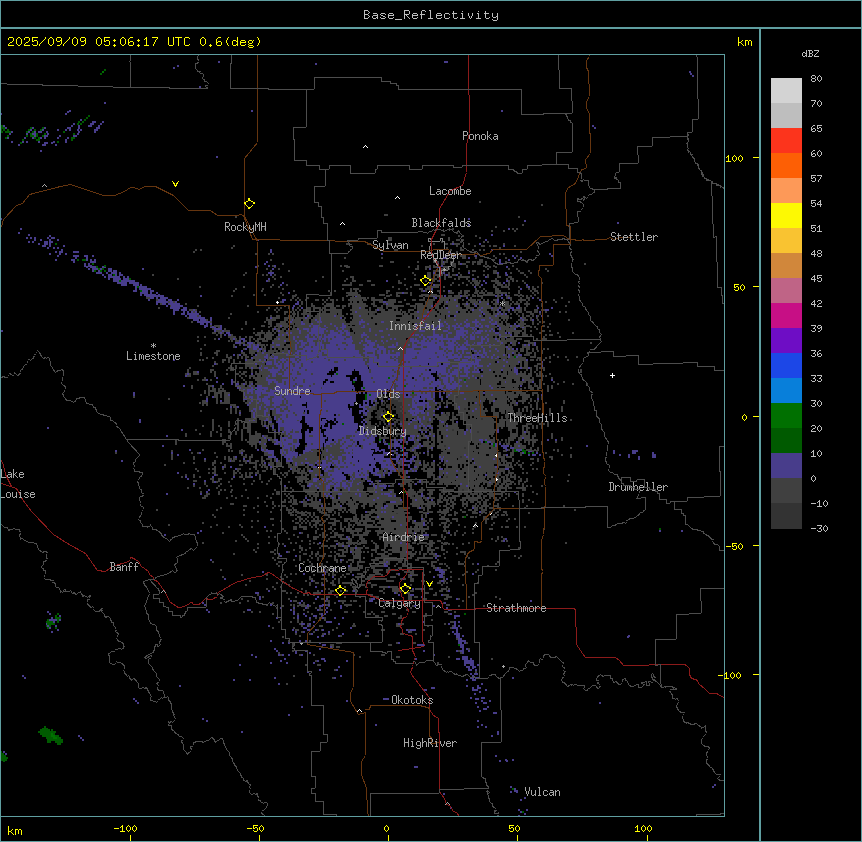Image resolution: width=862 pixels, height=842 pixels.
Task: Click the Calgary city label
Action: 400,603
